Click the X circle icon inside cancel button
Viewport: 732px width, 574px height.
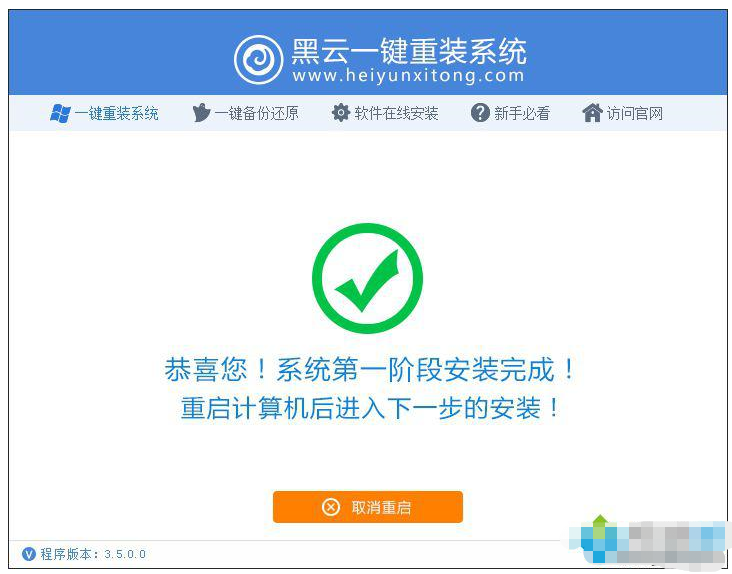click(x=331, y=507)
